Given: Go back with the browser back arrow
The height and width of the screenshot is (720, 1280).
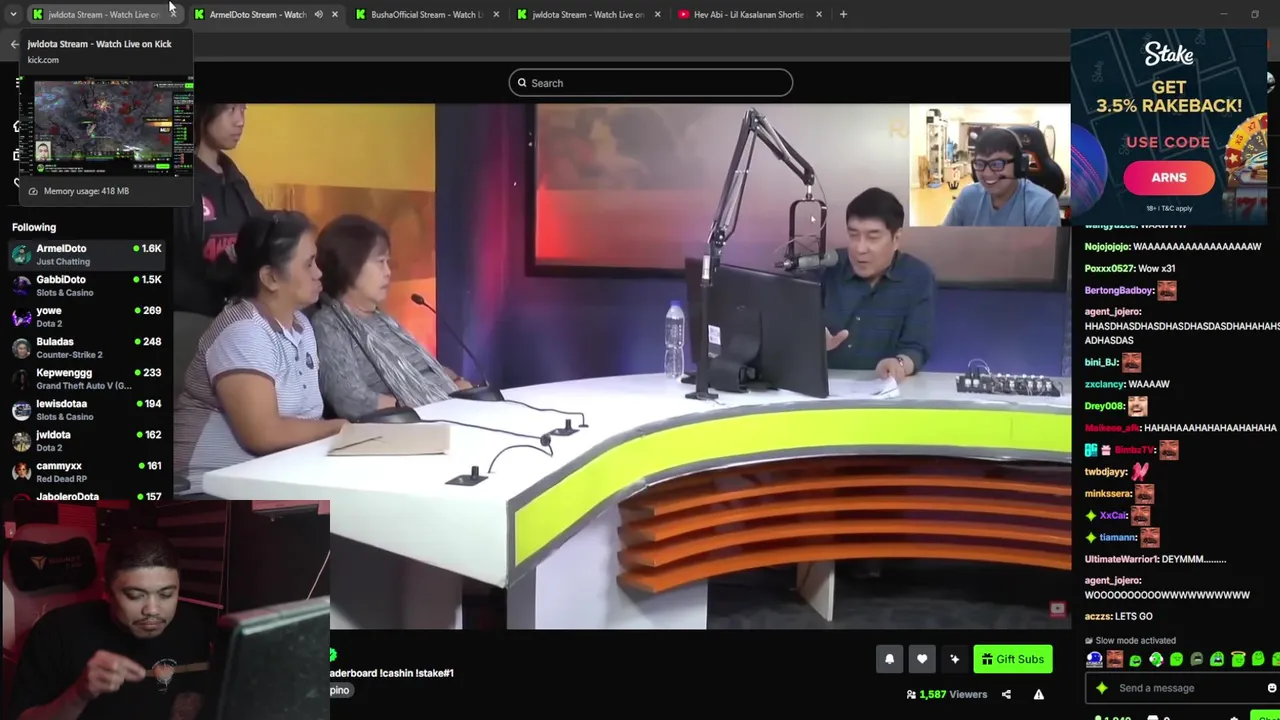Looking at the screenshot, I should coord(14,44).
